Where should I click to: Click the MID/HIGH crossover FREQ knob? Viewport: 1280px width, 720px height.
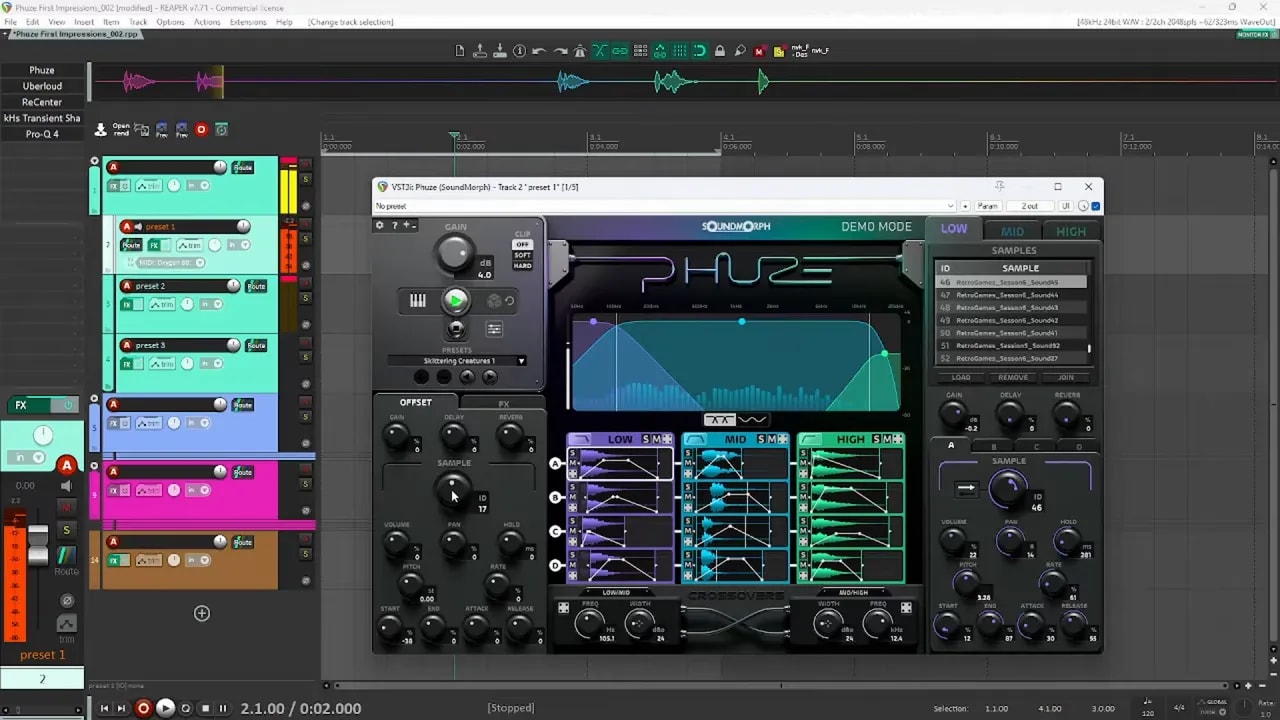pos(877,623)
